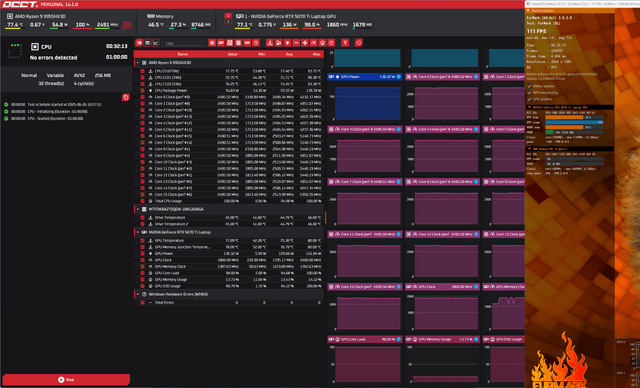The width and height of the screenshot is (640, 388).
Task: Uncheck GPU monitoring in the FurMark window
Action: tap(529, 93)
